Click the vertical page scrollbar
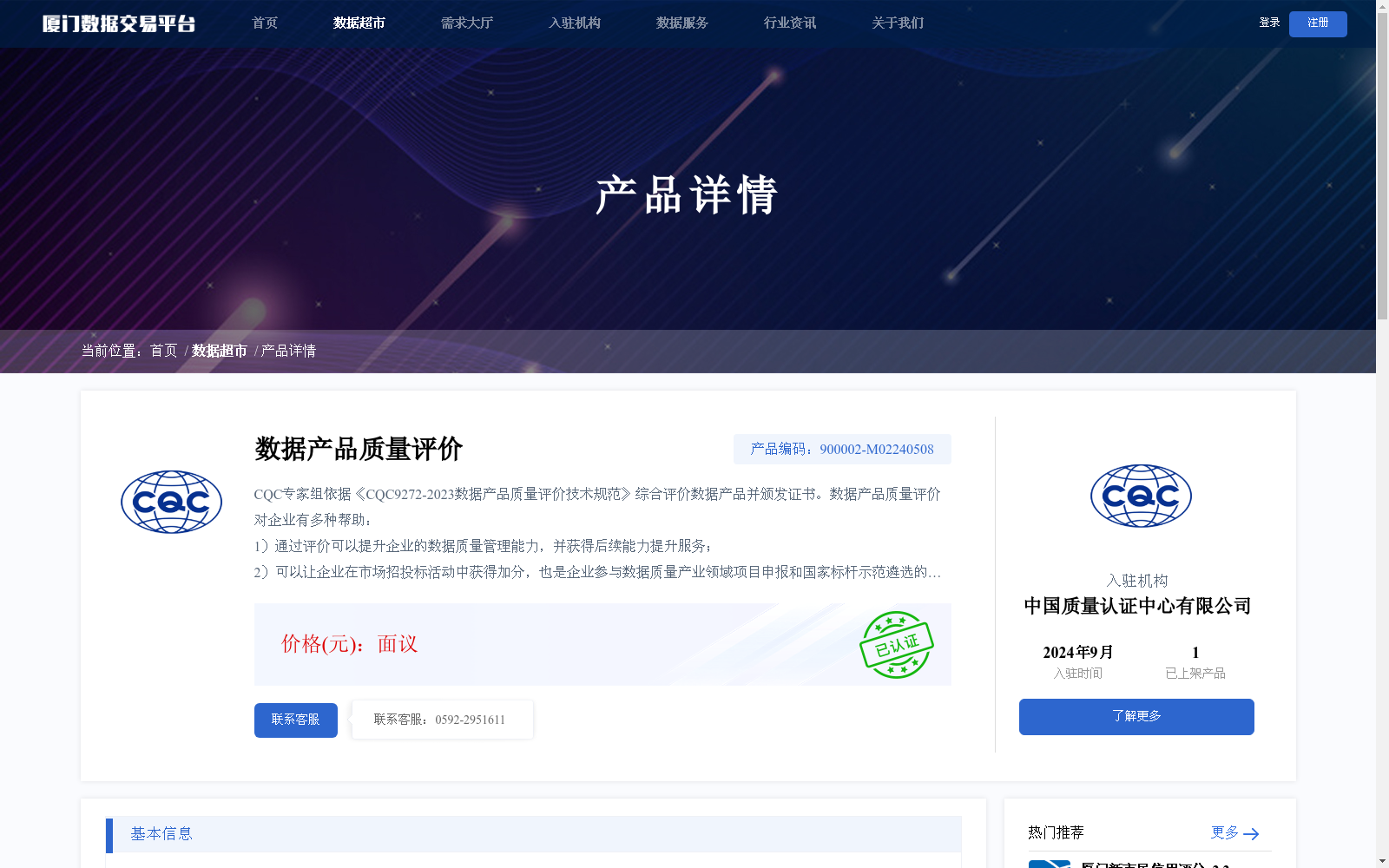The width and height of the screenshot is (1389, 868). tap(1382, 167)
